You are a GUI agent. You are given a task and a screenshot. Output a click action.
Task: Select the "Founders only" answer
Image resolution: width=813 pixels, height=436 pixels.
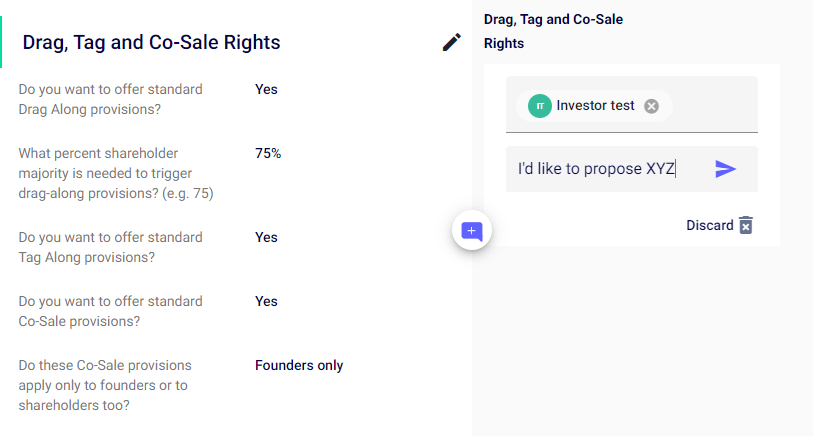pos(299,365)
